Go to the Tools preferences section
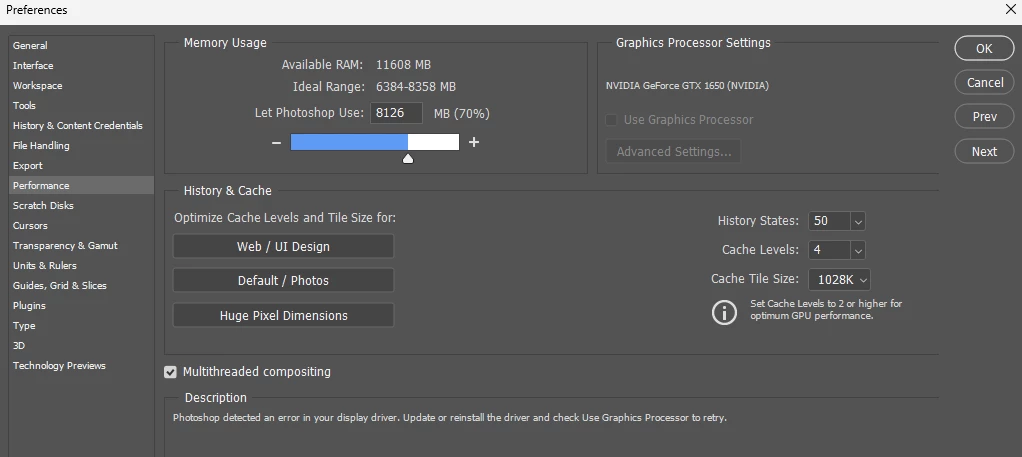This screenshot has height=457, width=1022. point(81,106)
